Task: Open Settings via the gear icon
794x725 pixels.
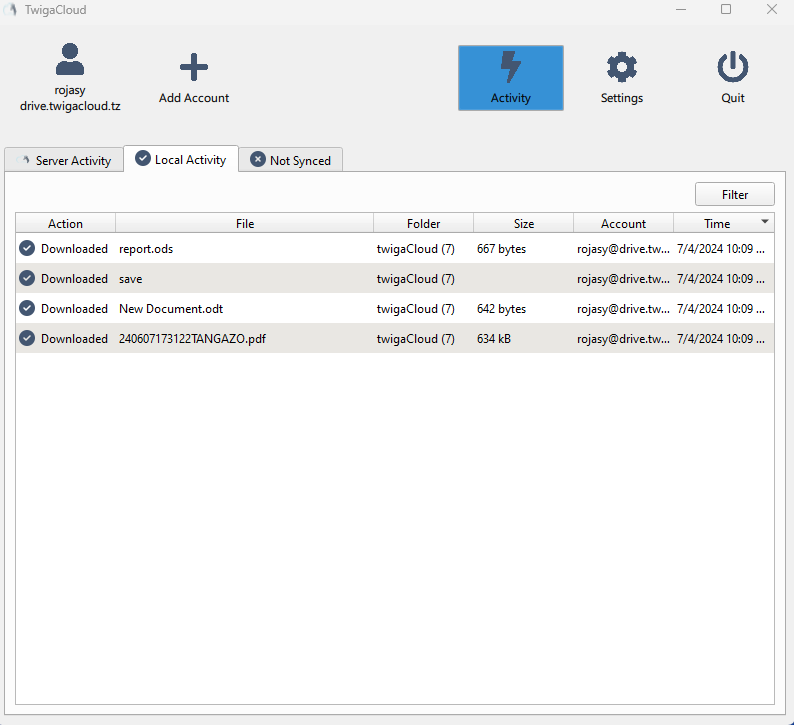Action: [621, 67]
